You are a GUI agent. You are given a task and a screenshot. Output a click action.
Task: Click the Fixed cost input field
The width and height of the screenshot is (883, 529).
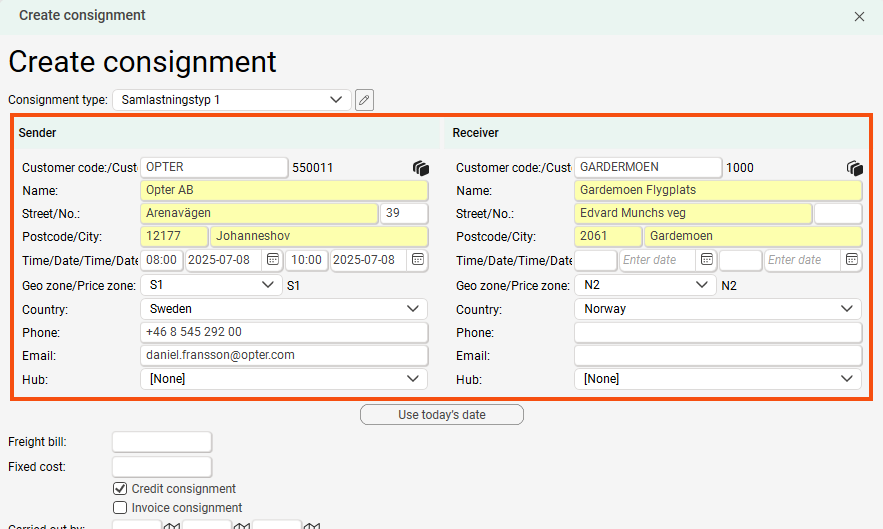click(162, 467)
